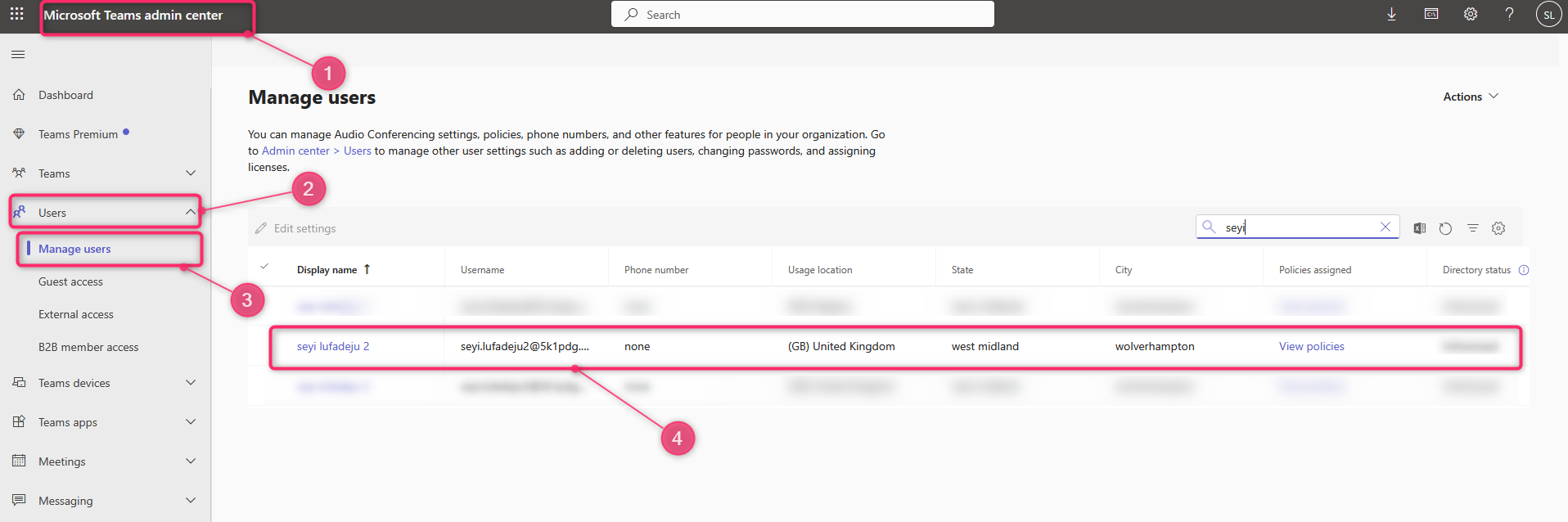
Task: Open Admin center link
Action: [x=295, y=151]
